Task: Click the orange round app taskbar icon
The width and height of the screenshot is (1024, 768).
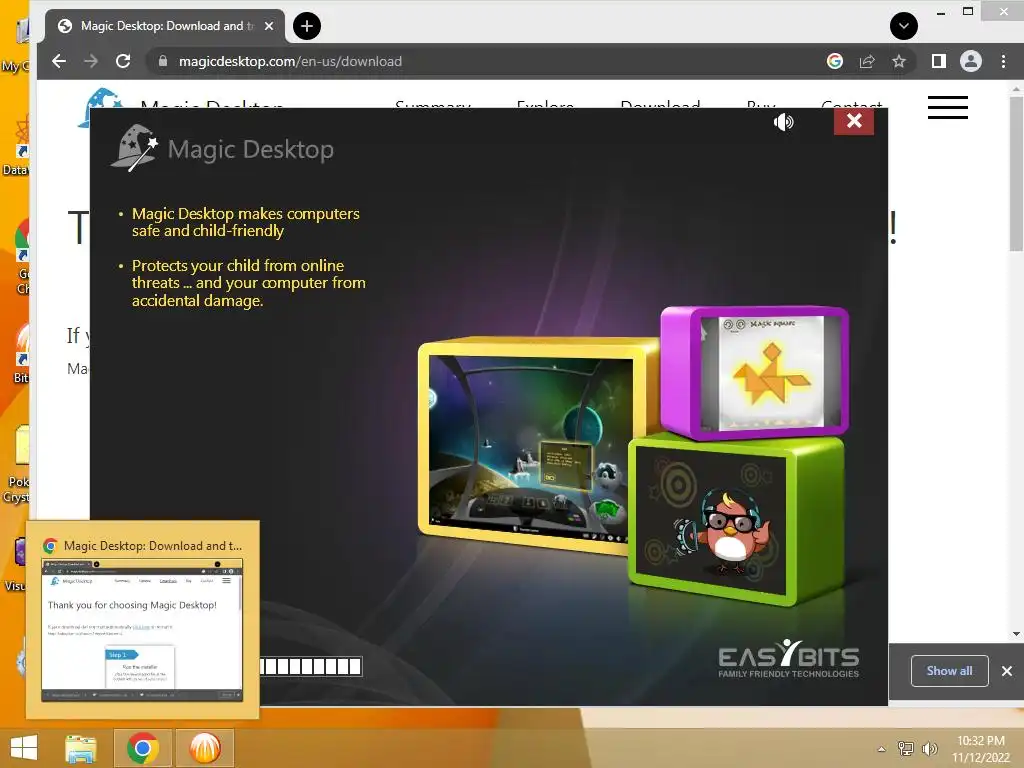Action: [x=204, y=748]
